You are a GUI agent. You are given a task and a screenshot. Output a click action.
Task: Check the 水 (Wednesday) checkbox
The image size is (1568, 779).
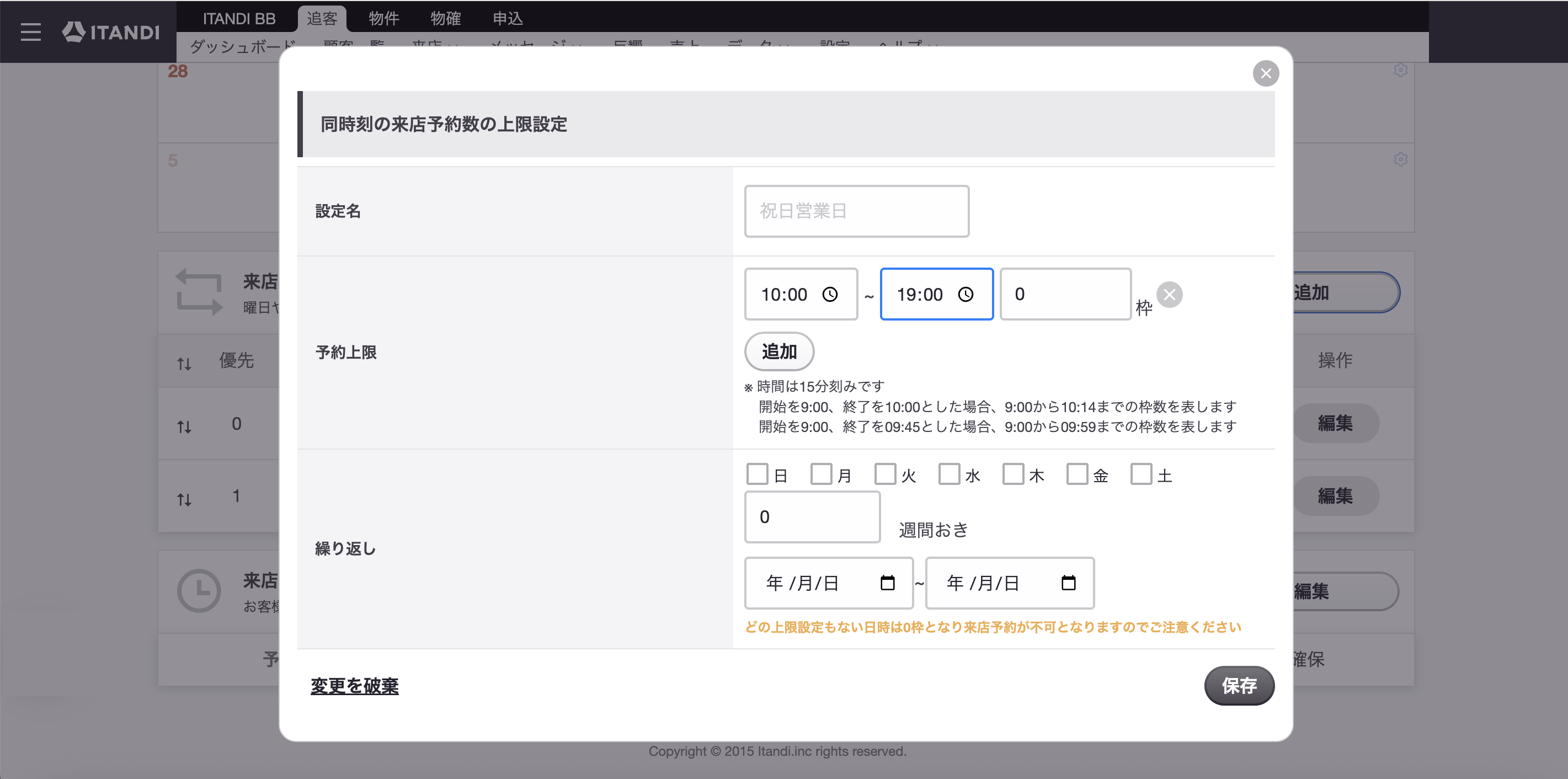point(949,474)
